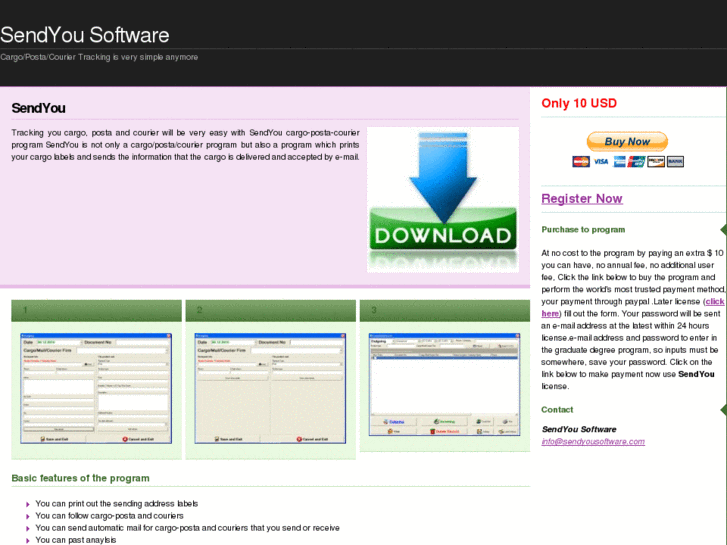Screen dimensions: 727x545
Task: Click the UnionPay card icon
Action: coord(636,161)
